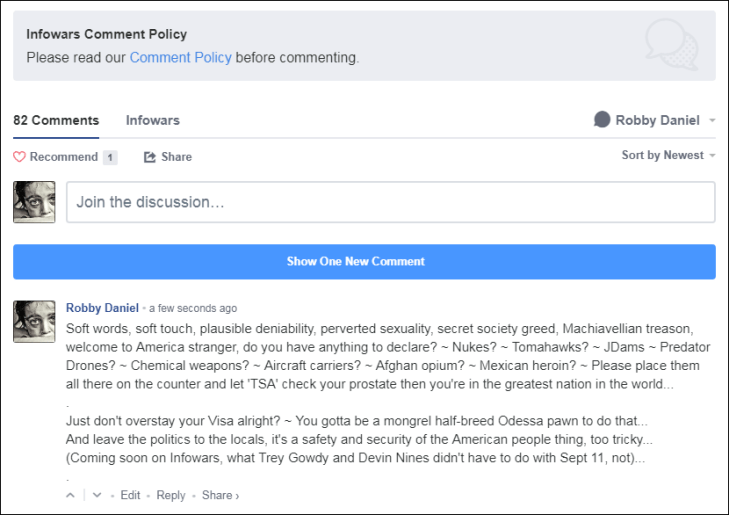Click the Disqus speech bubble icon beside username
Screen dimensions: 729x515
(602, 120)
